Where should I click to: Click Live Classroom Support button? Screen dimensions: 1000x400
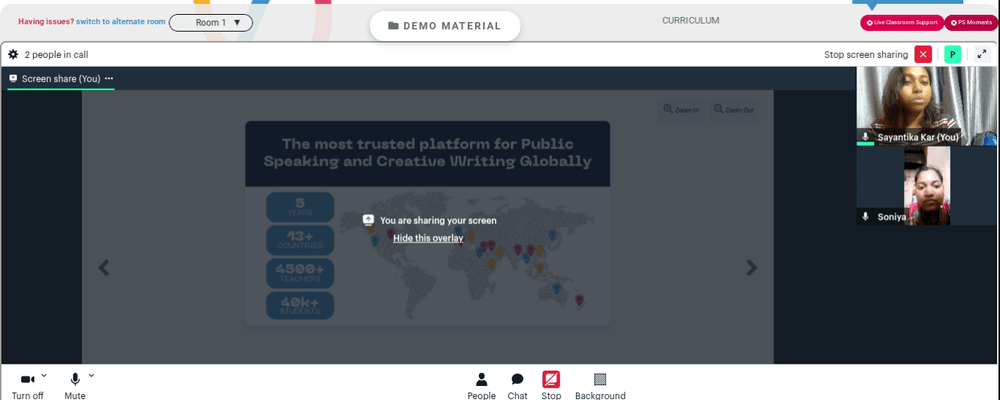pyautogui.click(x=902, y=22)
